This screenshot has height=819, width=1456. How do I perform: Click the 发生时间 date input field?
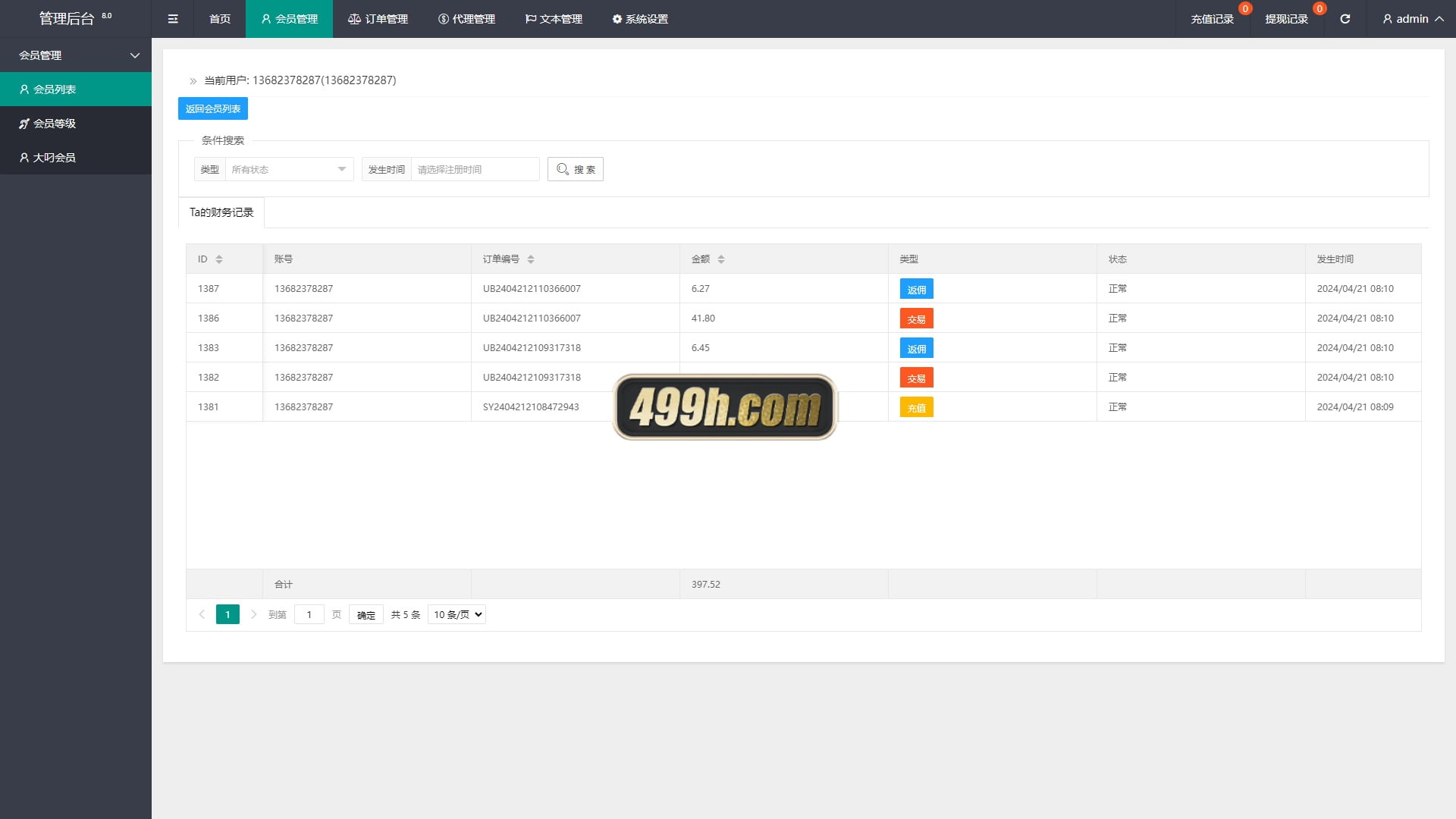coord(475,169)
